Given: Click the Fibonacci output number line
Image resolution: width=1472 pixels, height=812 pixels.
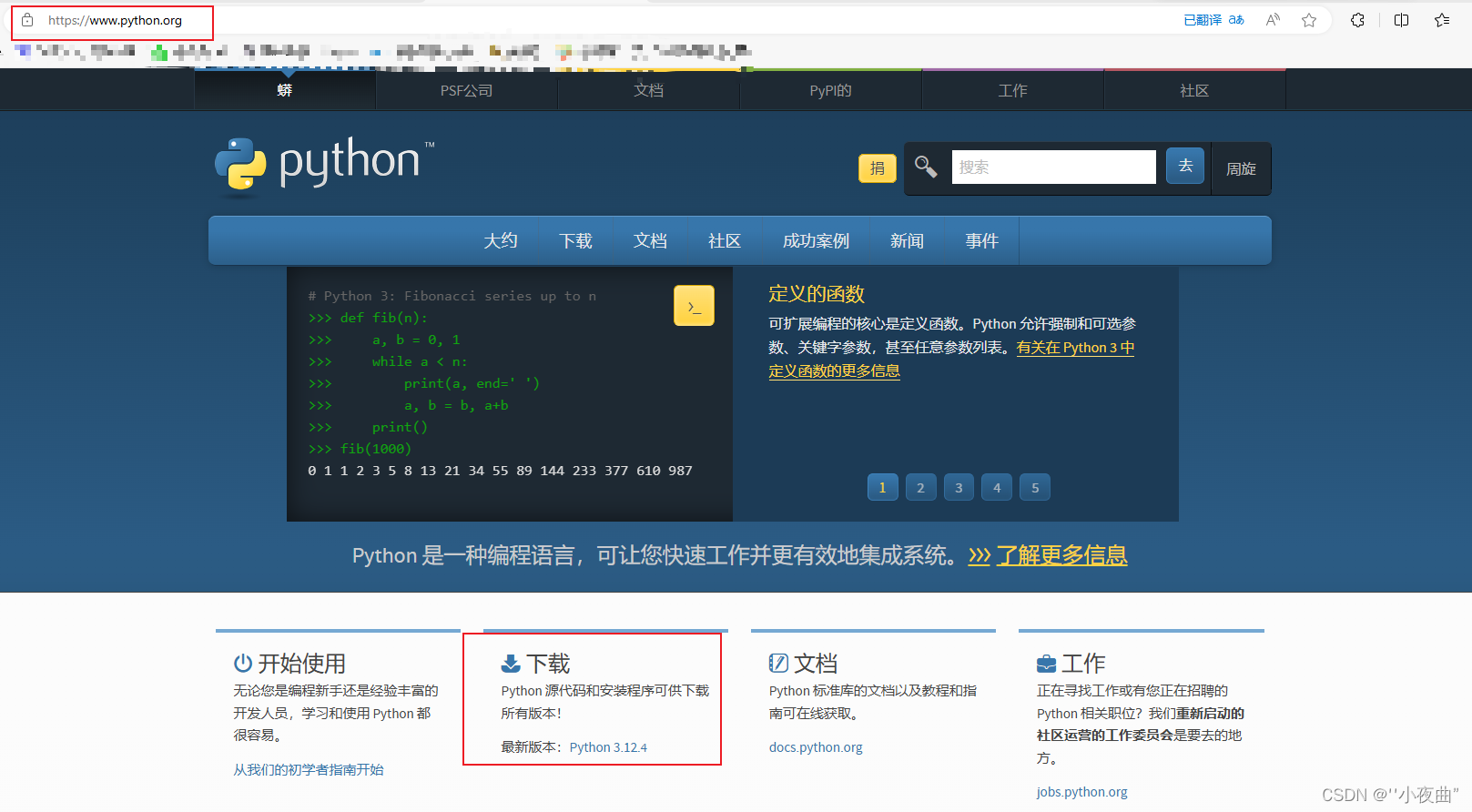Looking at the screenshot, I should pos(500,471).
